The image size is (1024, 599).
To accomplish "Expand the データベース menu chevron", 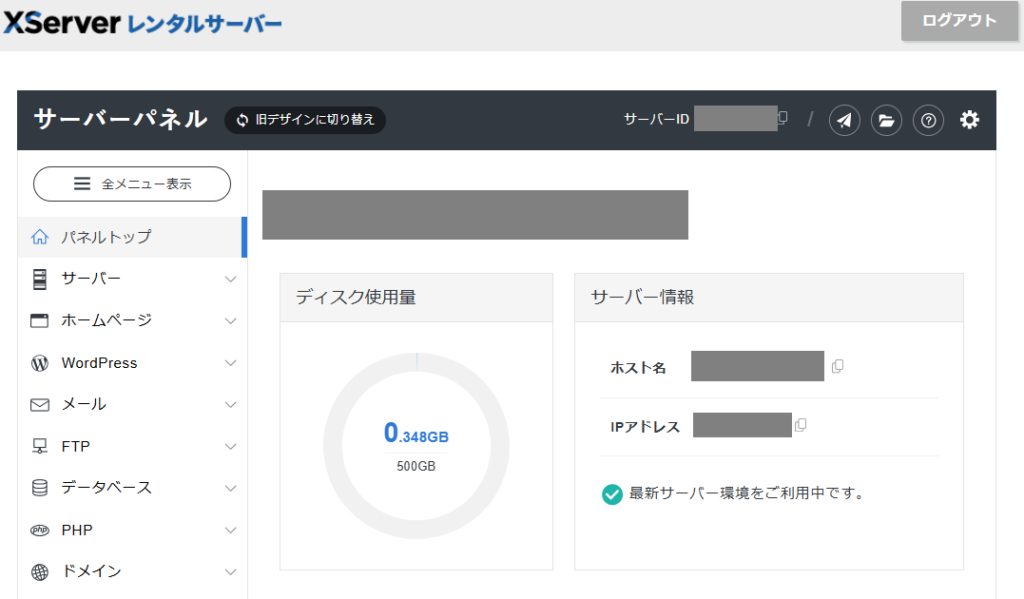I will pos(230,488).
